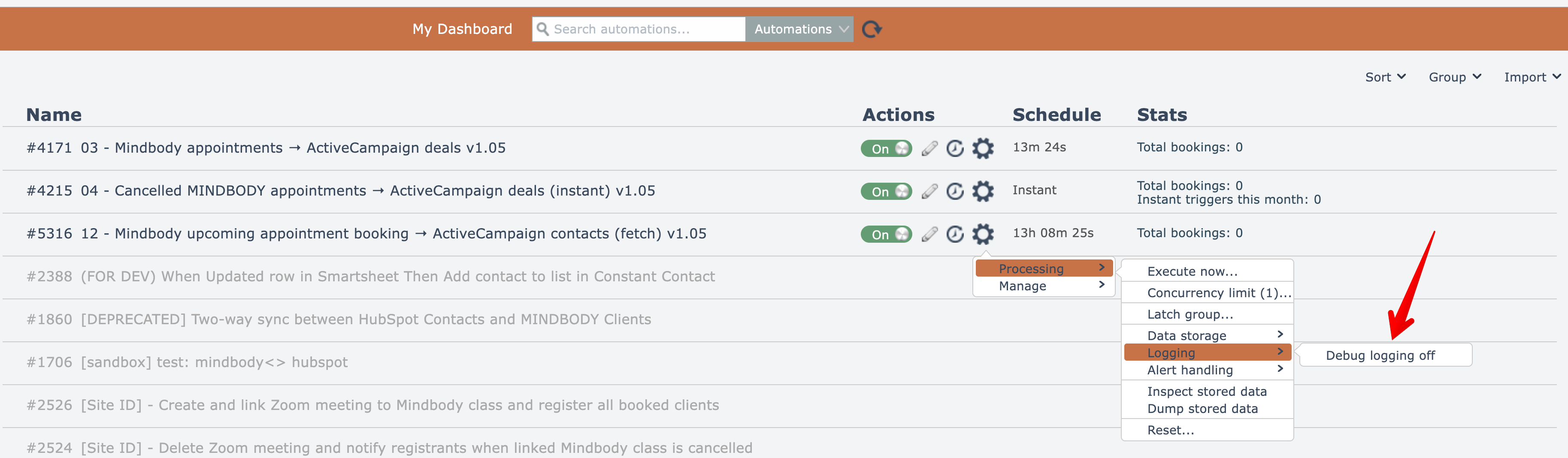Go to My Dashboard
The height and width of the screenshot is (458, 1568).
point(462,29)
